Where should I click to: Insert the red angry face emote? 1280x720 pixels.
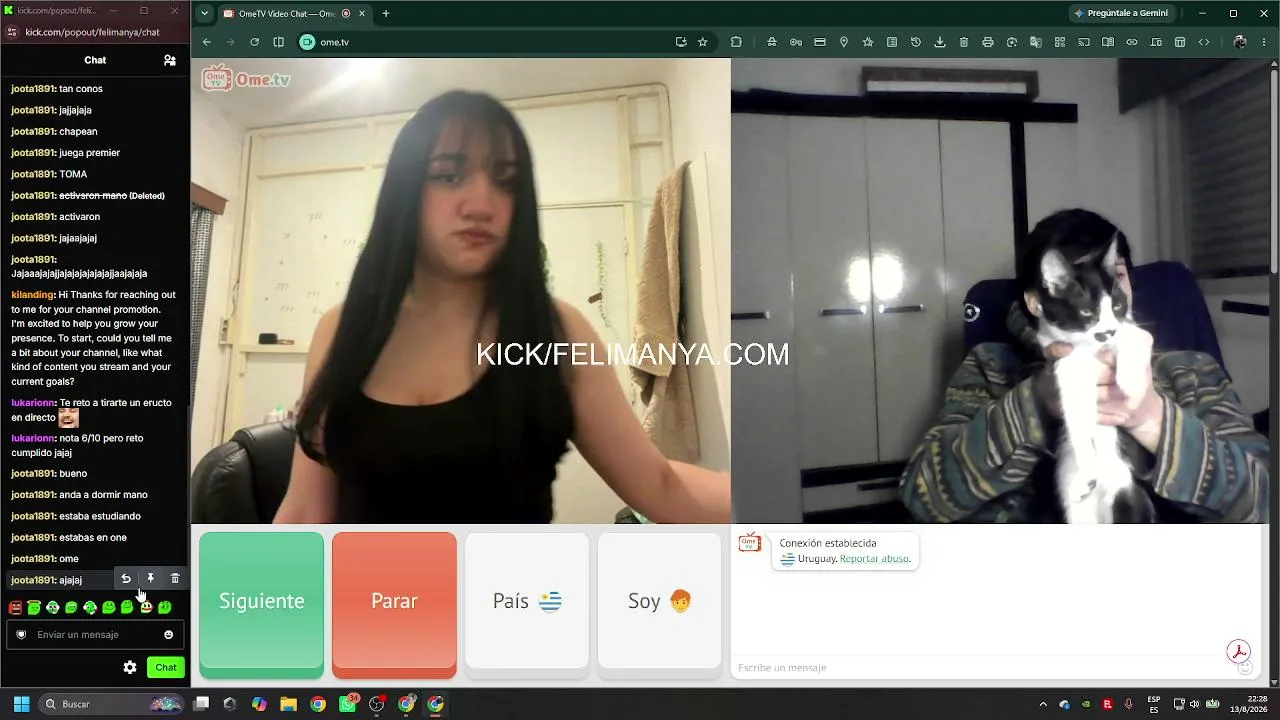15,607
